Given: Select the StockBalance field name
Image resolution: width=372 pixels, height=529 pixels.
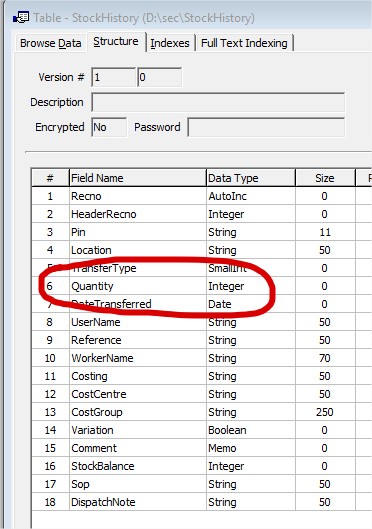Looking at the screenshot, I should coord(103,466).
